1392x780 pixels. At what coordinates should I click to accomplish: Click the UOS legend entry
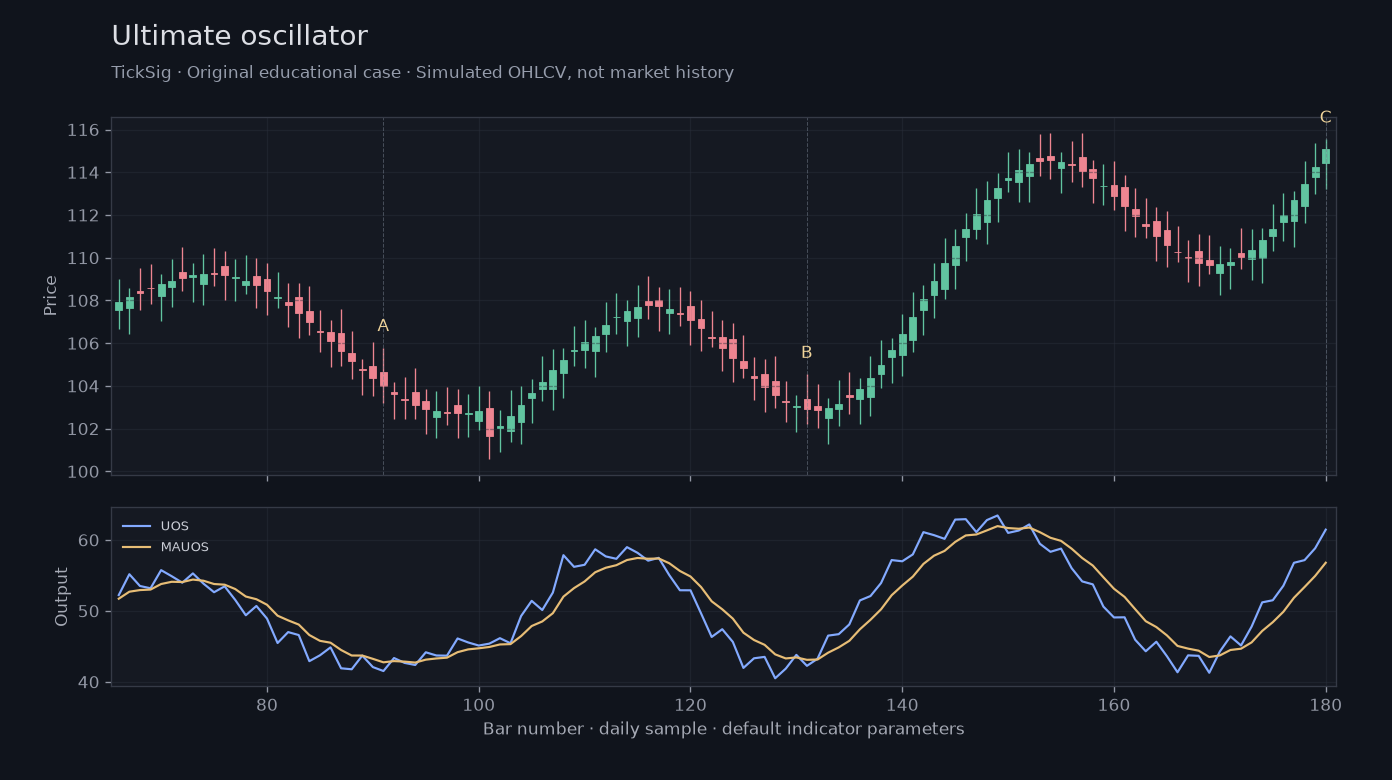click(155, 526)
